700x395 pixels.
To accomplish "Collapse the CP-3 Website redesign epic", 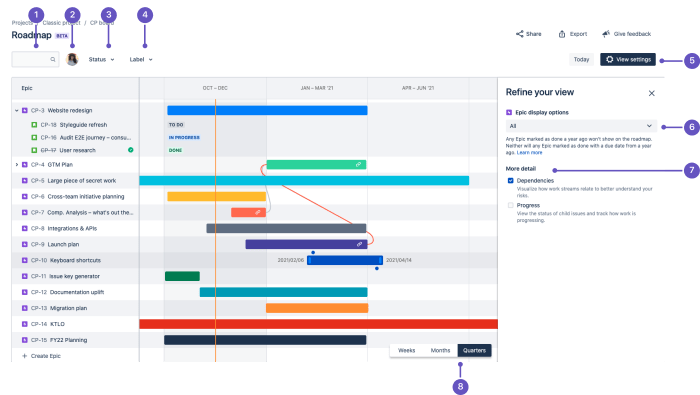I will coord(17,110).
